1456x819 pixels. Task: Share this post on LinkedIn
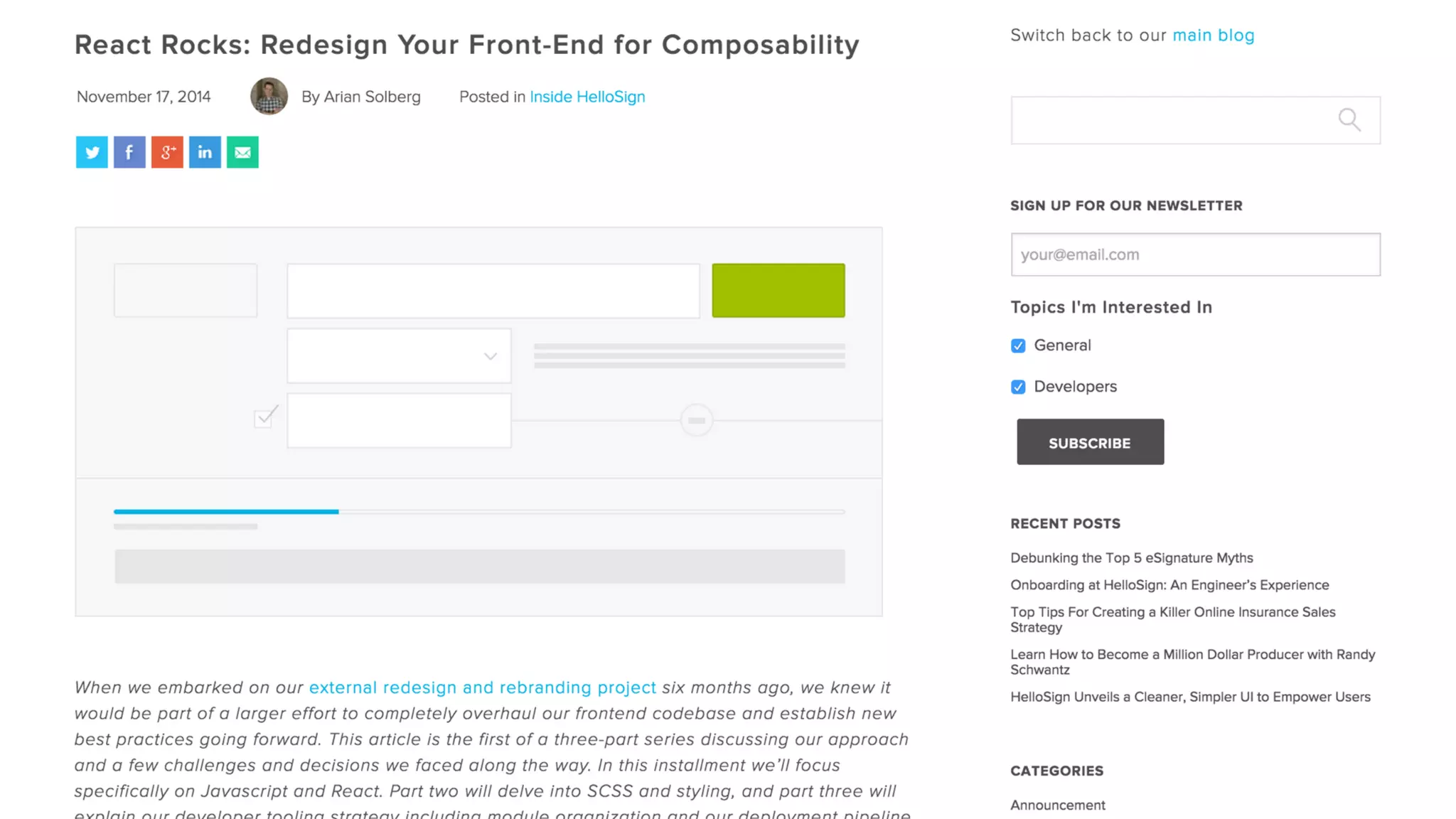click(x=205, y=152)
